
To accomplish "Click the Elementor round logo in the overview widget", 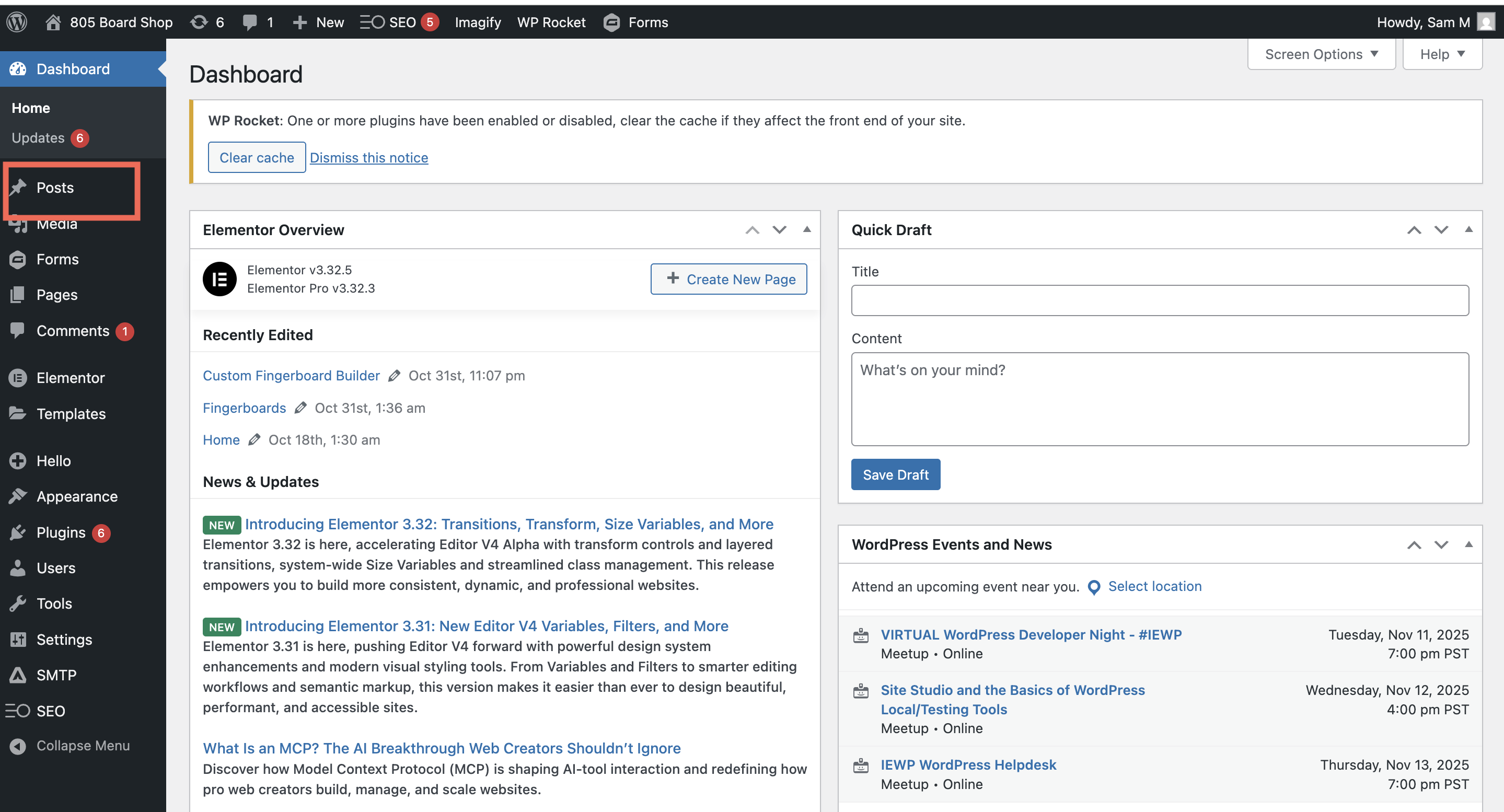I will coord(219,279).
